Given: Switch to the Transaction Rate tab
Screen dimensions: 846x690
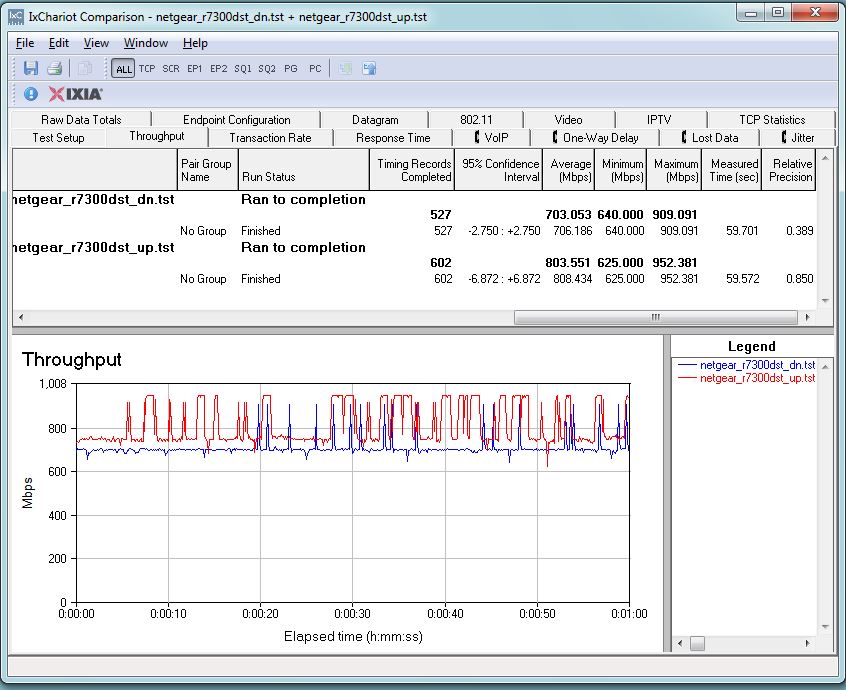Looking at the screenshot, I should point(270,138).
